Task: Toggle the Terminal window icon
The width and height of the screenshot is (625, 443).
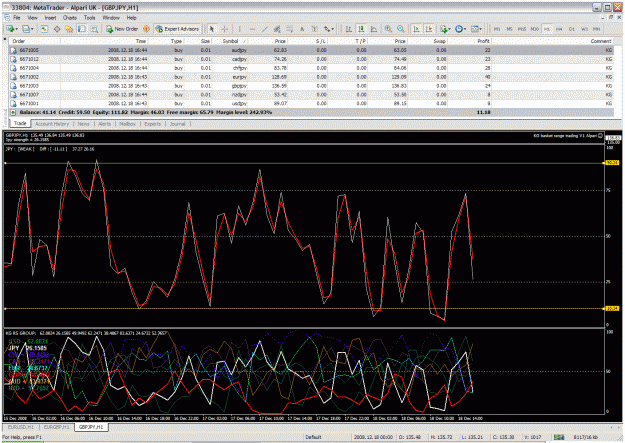Action: coord(82,29)
